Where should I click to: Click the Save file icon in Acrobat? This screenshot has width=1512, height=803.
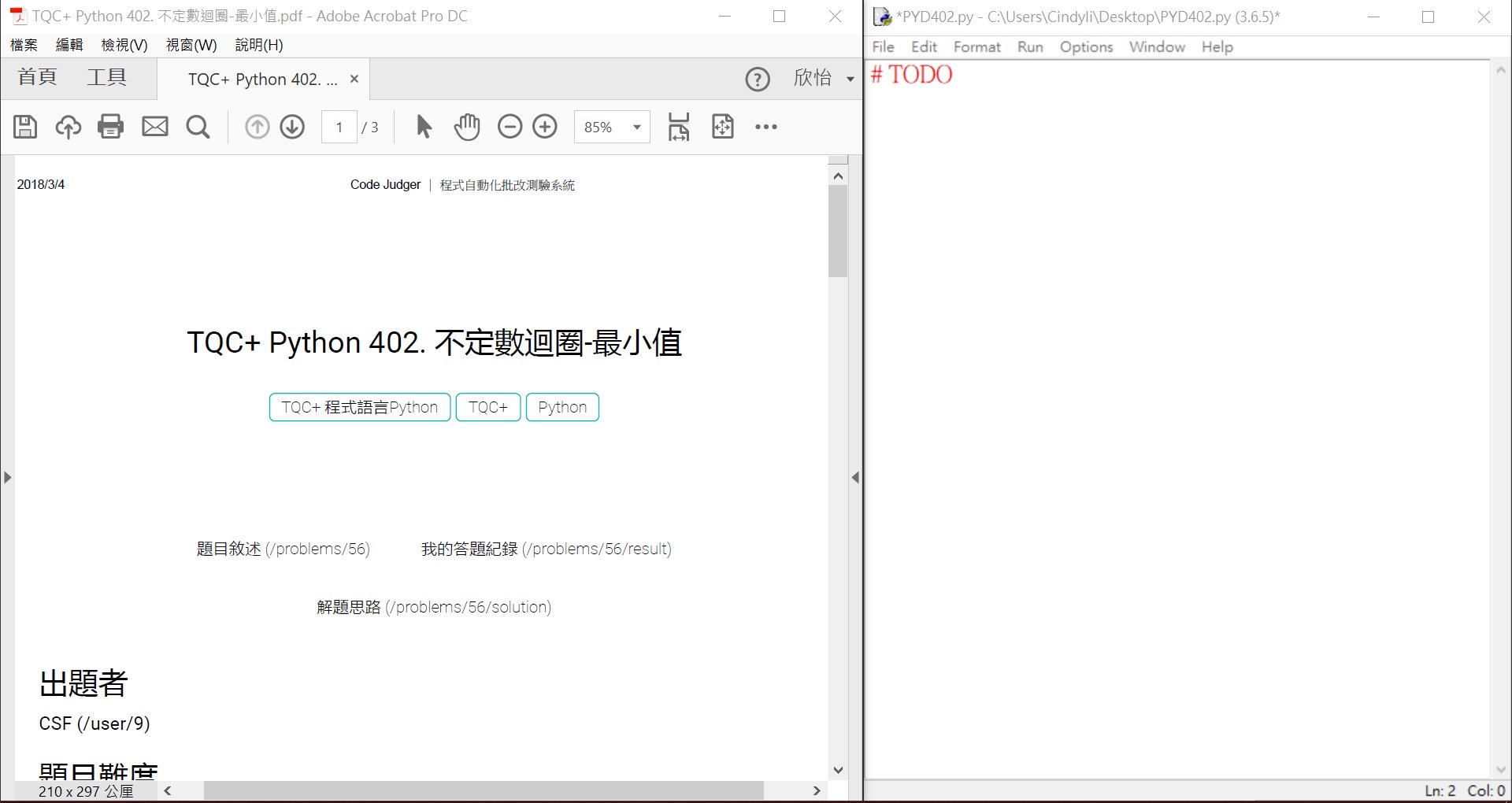[25, 127]
